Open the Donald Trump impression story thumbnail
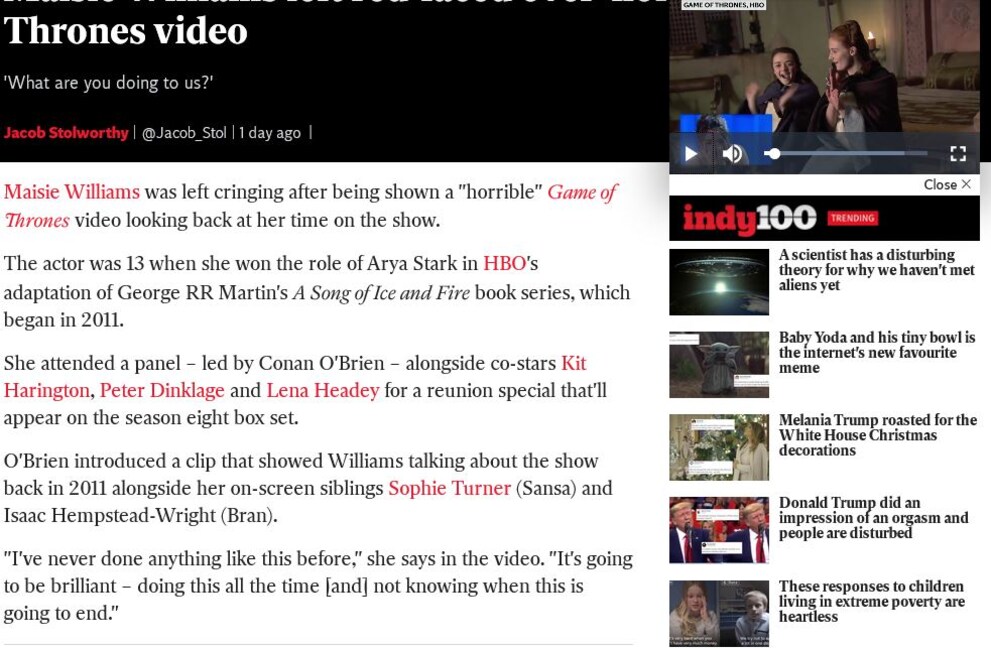Viewport: 991px width, 648px height. point(719,530)
